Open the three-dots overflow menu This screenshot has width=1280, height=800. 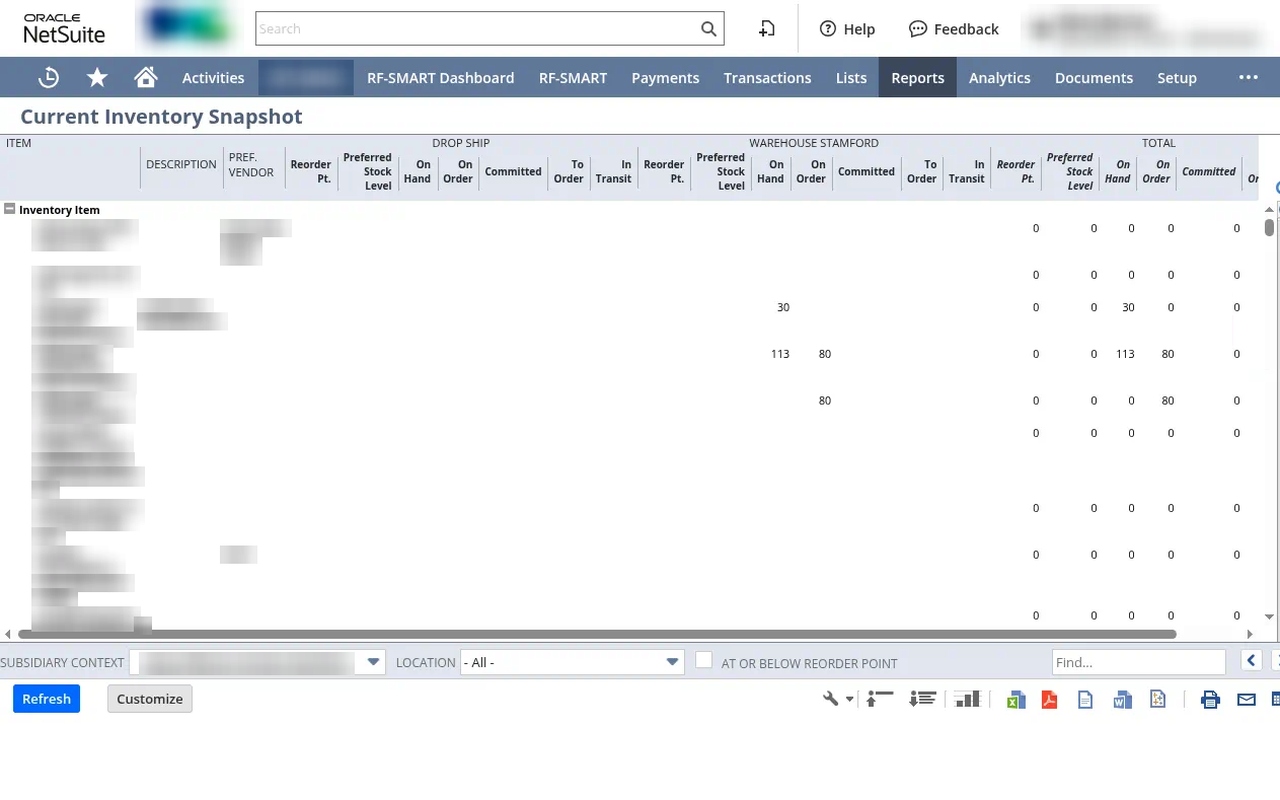[1248, 77]
